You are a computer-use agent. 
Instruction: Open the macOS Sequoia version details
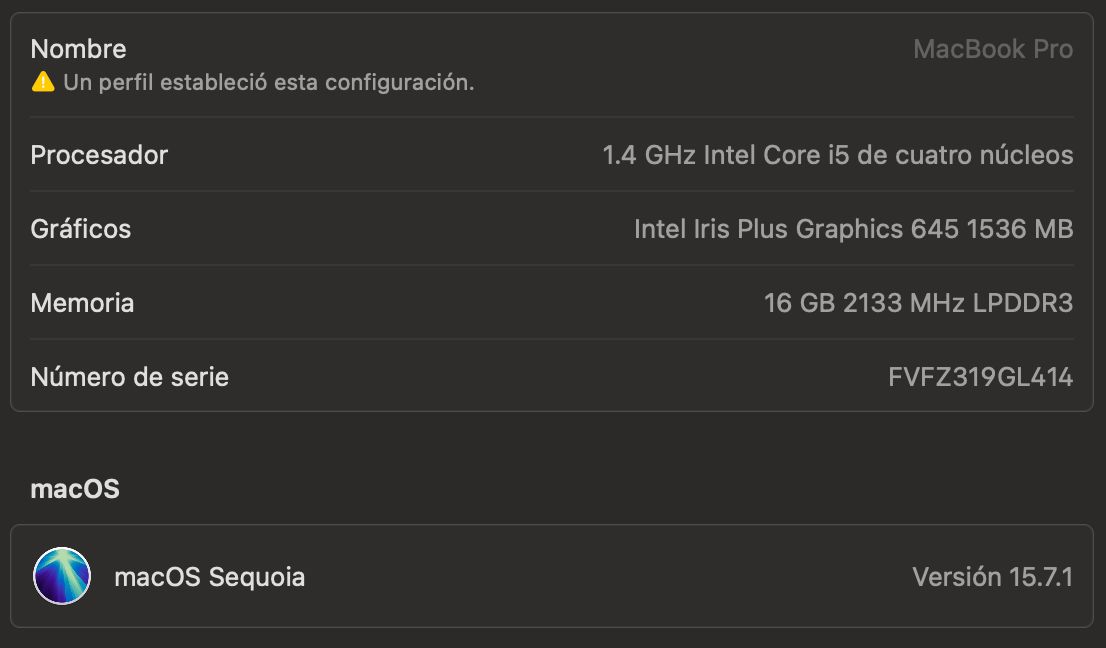tap(994, 577)
